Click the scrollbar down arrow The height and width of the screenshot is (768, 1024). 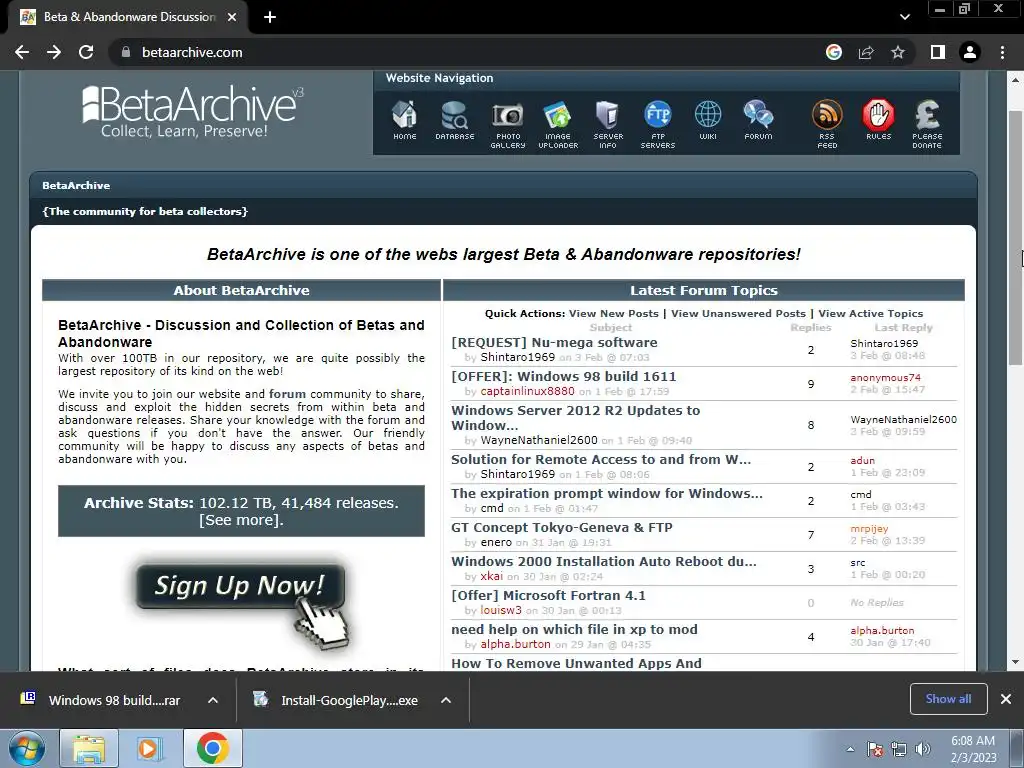point(1015,662)
